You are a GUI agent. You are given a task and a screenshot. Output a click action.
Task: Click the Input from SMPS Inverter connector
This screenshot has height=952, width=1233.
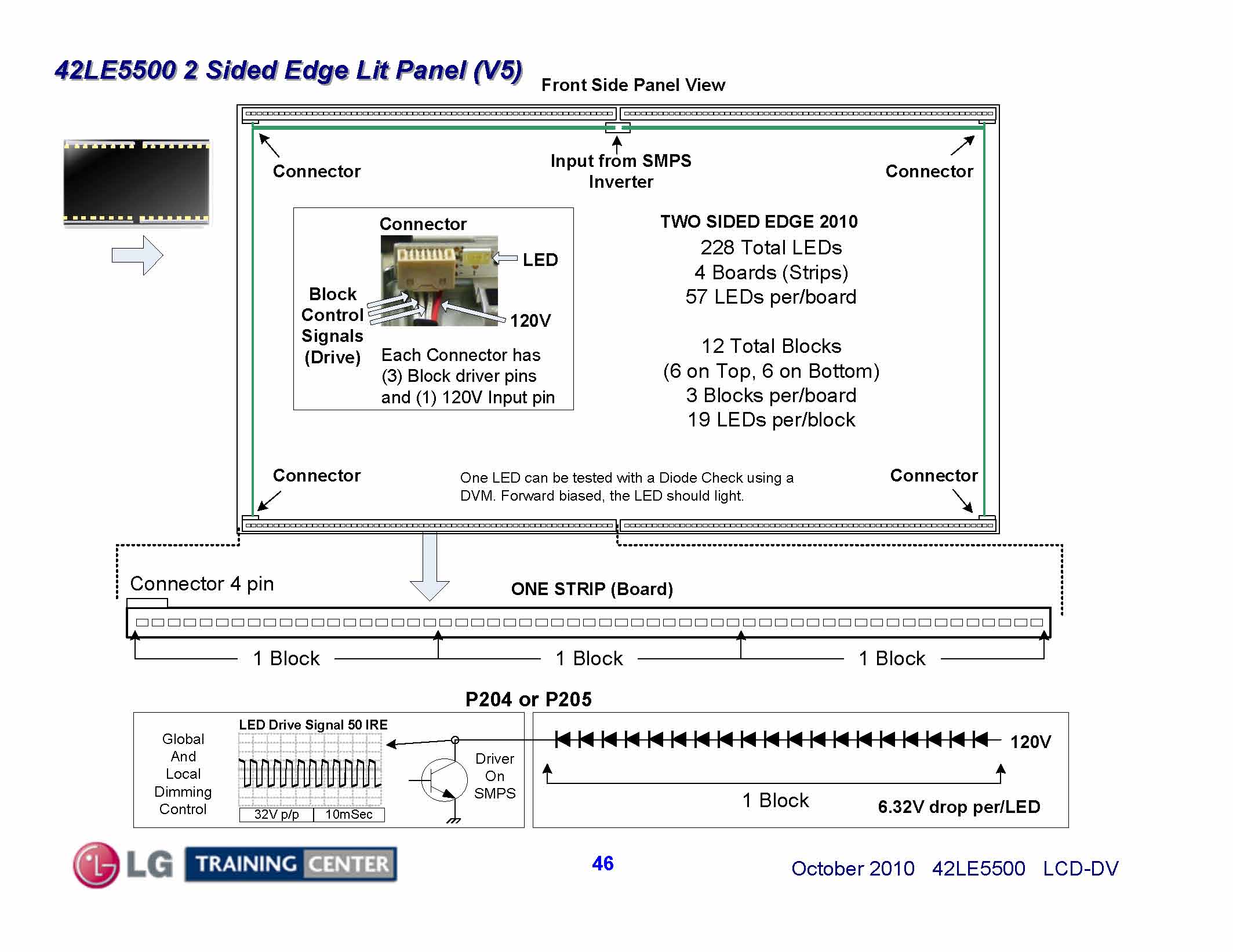coord(617,128)
